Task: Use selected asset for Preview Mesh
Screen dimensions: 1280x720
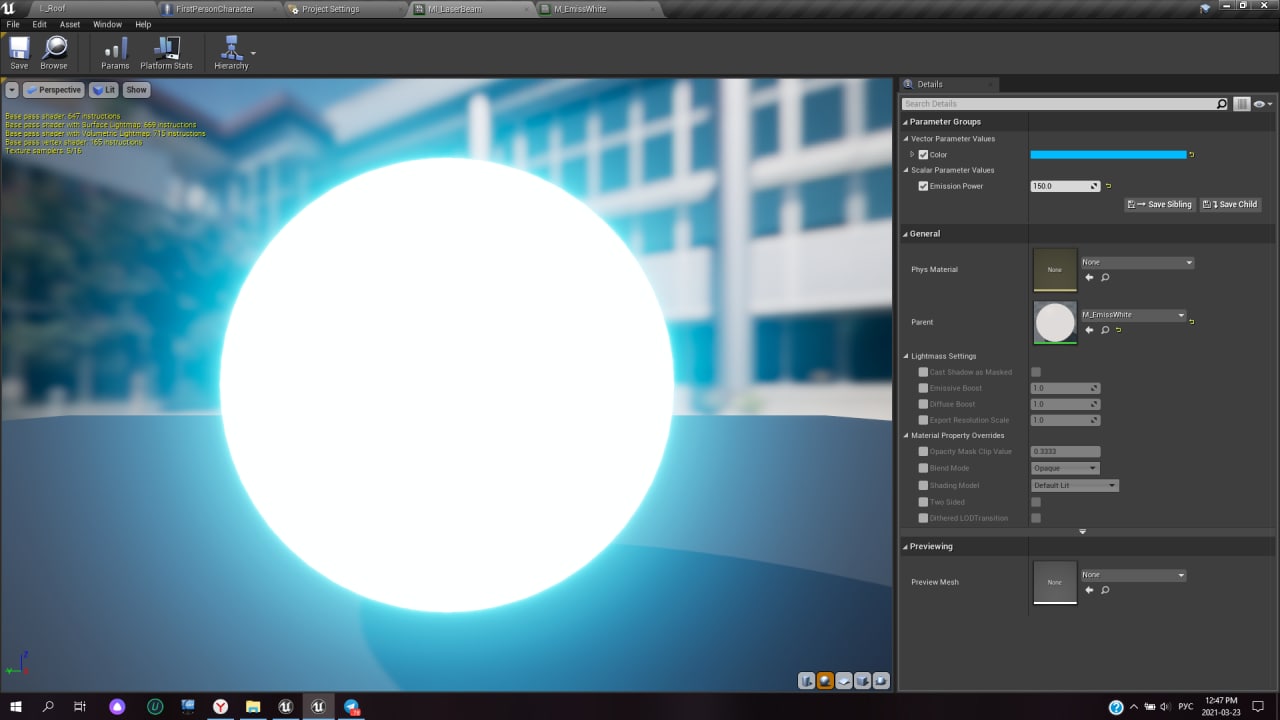Action: (x=1089, y=590)
